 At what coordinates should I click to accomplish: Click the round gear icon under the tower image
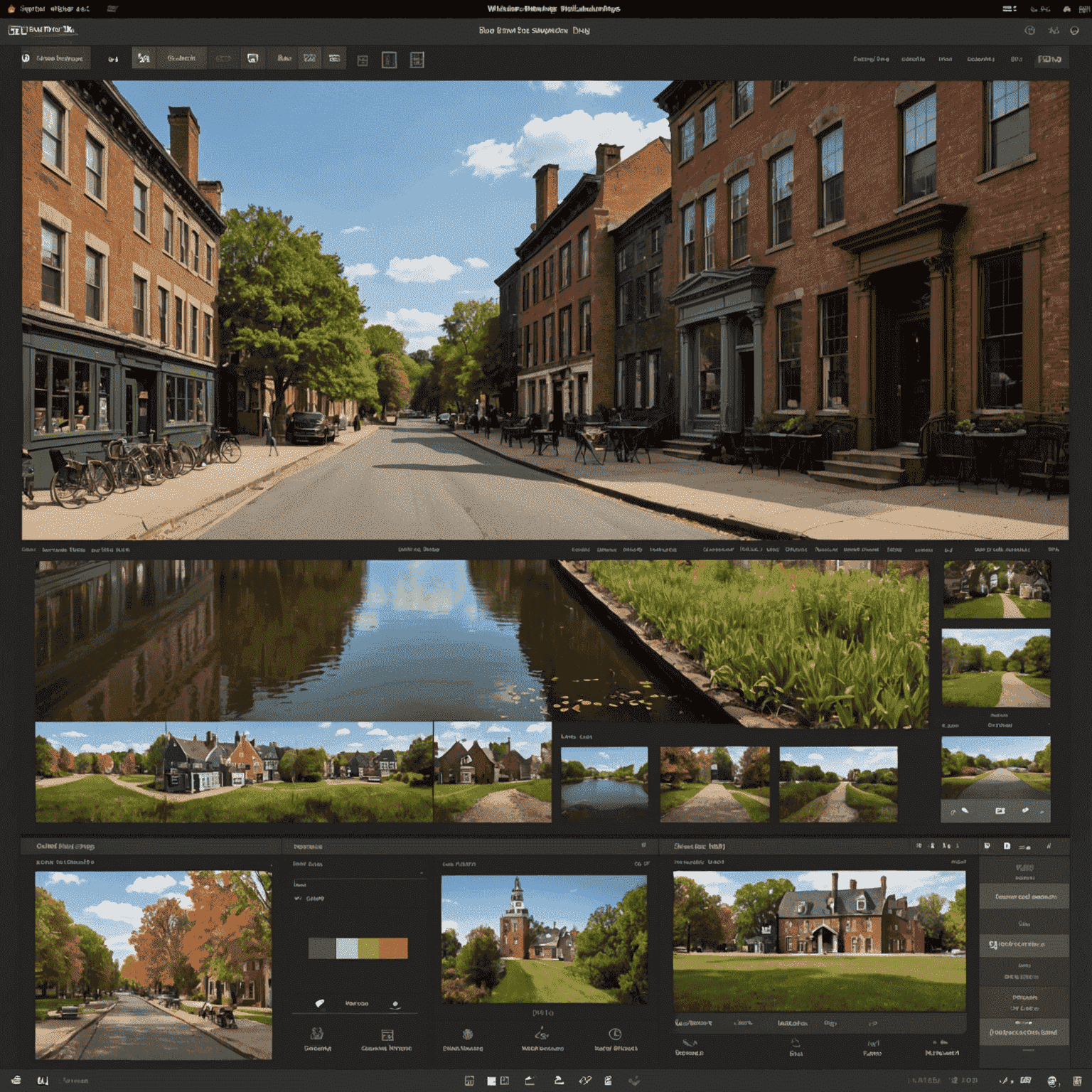[467, 1034]
